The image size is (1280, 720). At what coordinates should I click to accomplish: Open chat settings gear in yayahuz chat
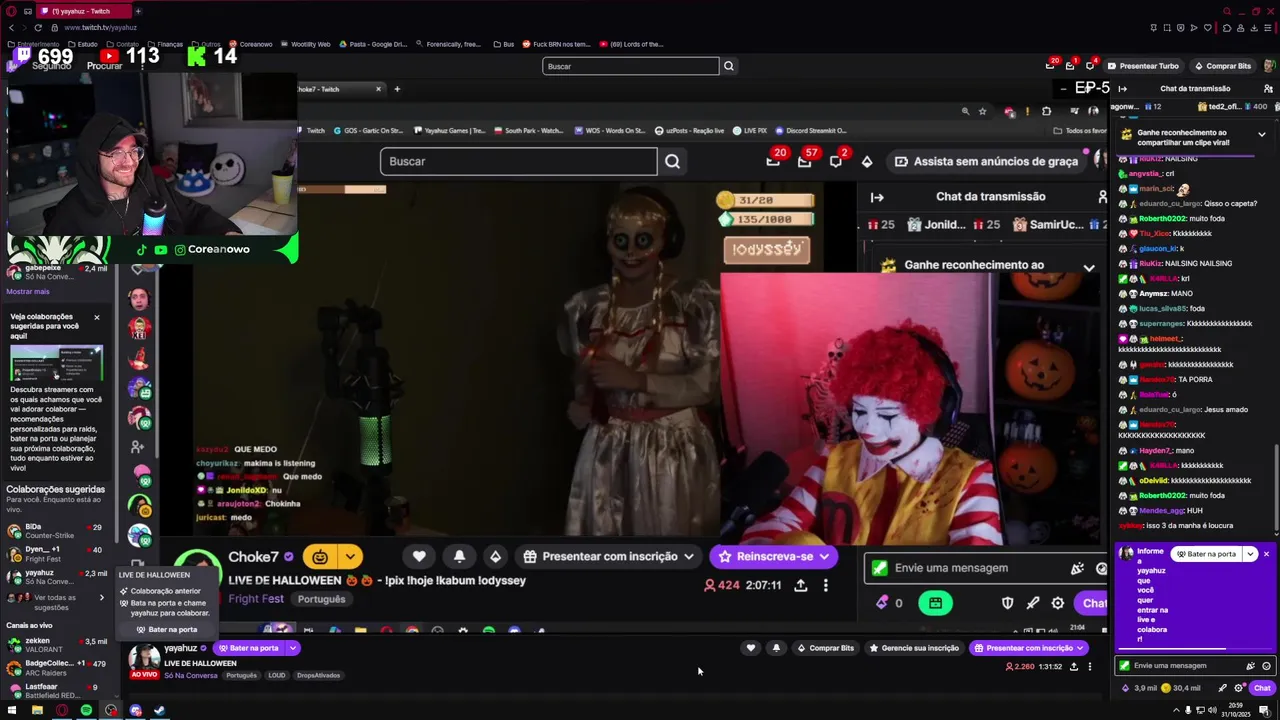(1239, 688)
